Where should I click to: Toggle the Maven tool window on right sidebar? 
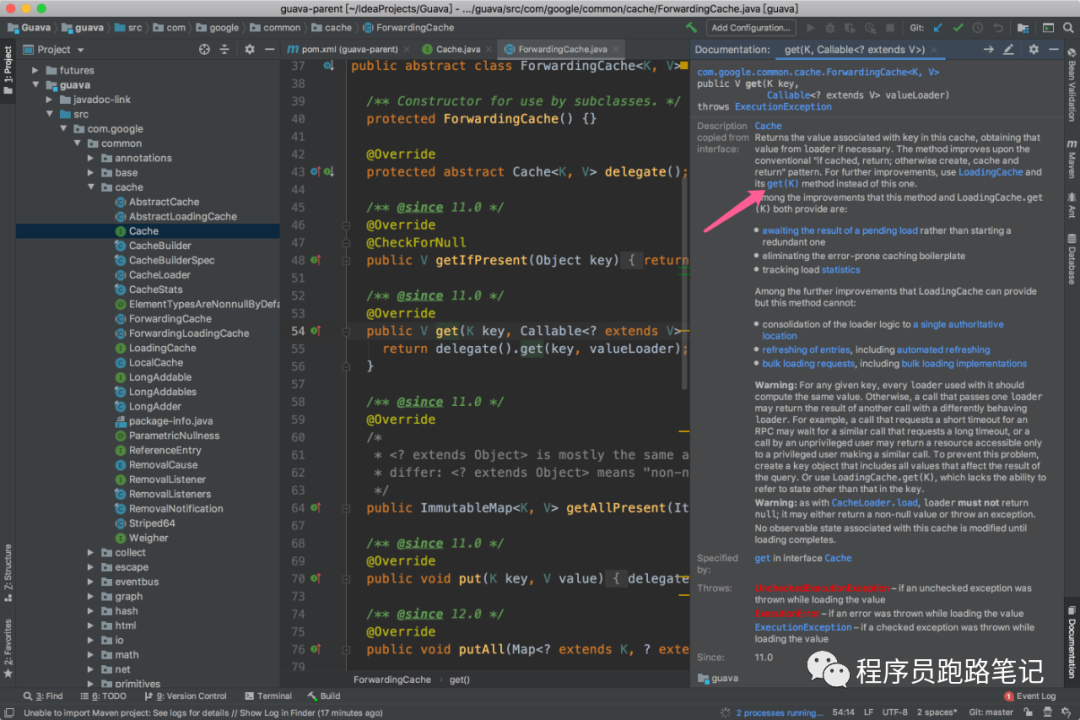click(x=1071, y=158)
